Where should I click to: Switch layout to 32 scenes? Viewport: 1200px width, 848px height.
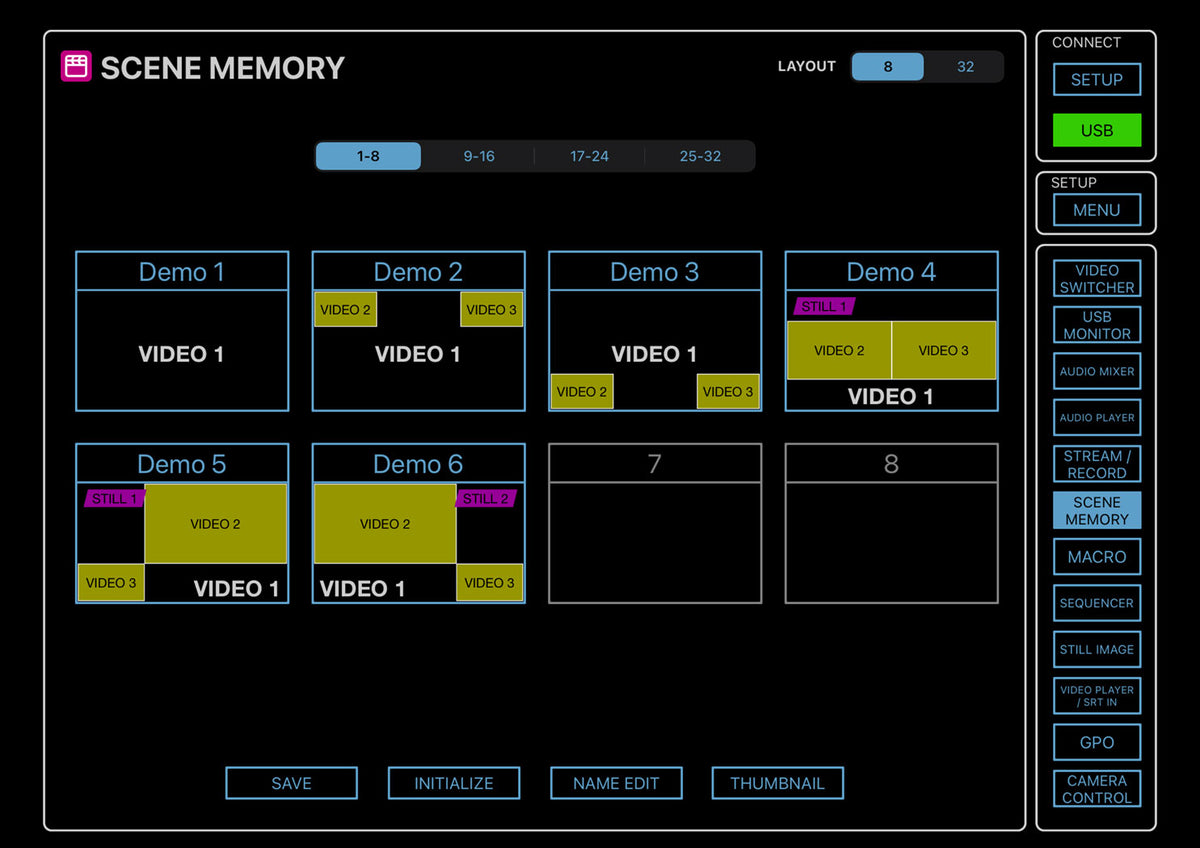pos(964,67)
